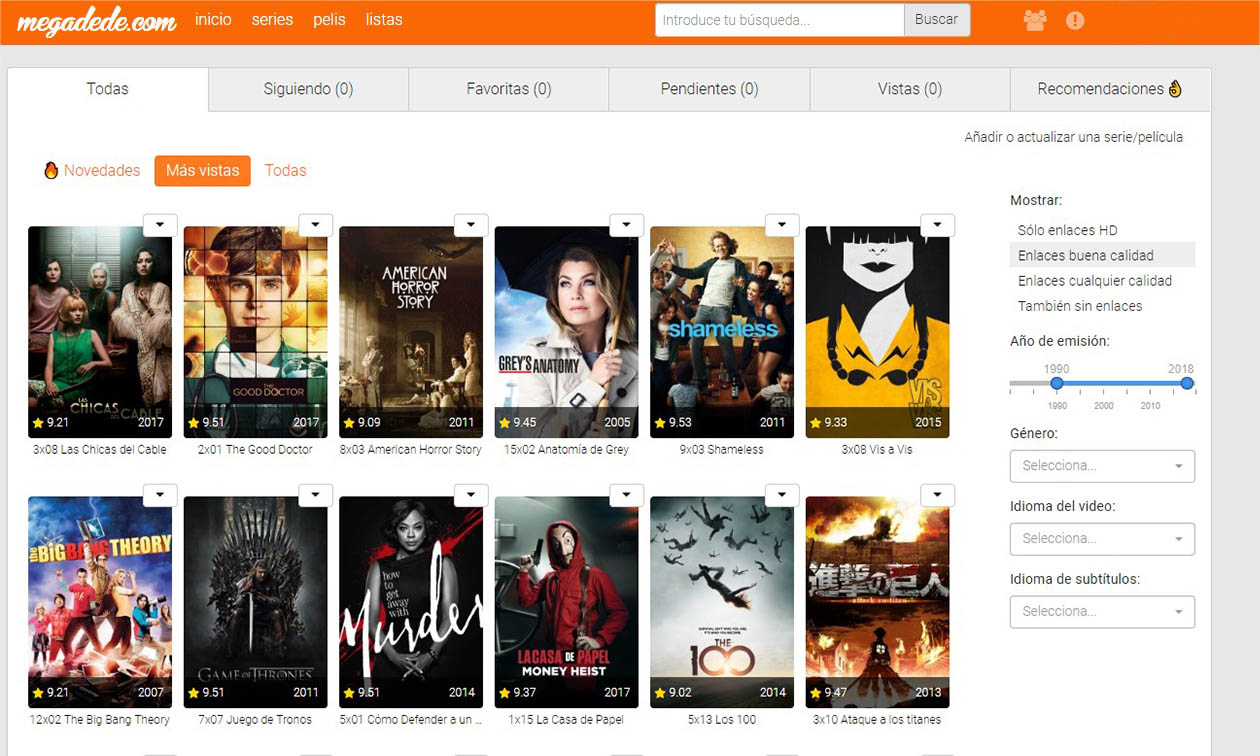Open the dropdown arrow on Game of Thrones poster
The width and height of the screenshot is (1260, 756).
[315, 495]
